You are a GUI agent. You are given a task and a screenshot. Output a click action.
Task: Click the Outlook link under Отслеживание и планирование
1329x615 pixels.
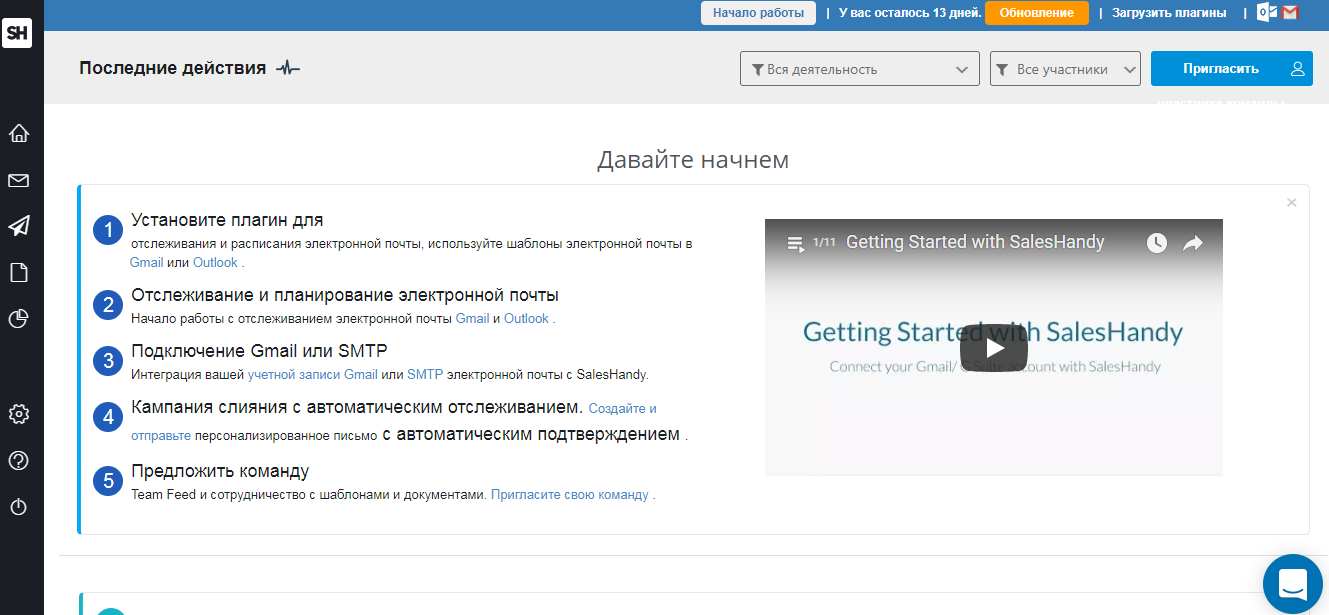coord(526,318)
